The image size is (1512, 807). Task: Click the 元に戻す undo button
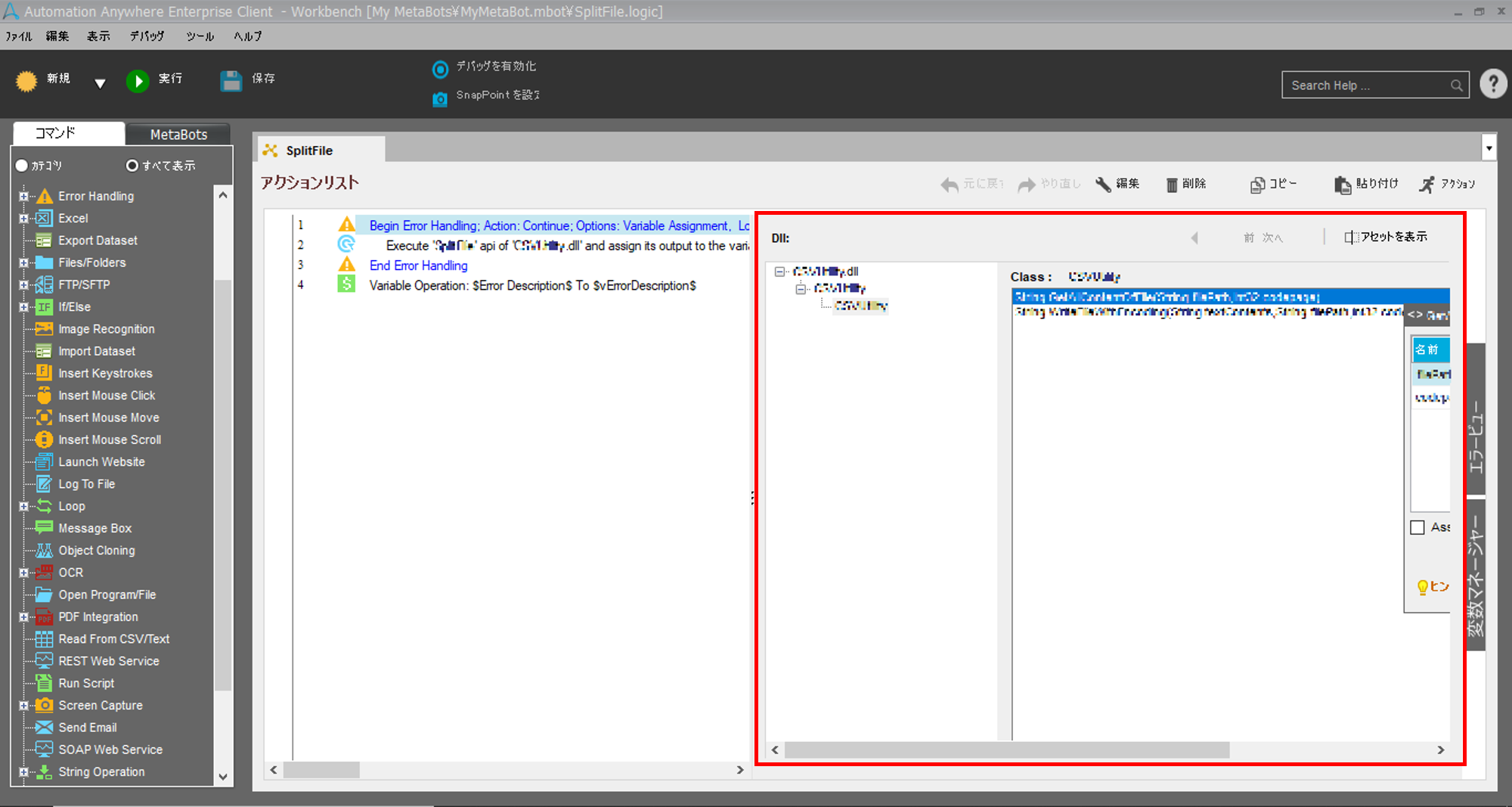click(x=971, y=184)
